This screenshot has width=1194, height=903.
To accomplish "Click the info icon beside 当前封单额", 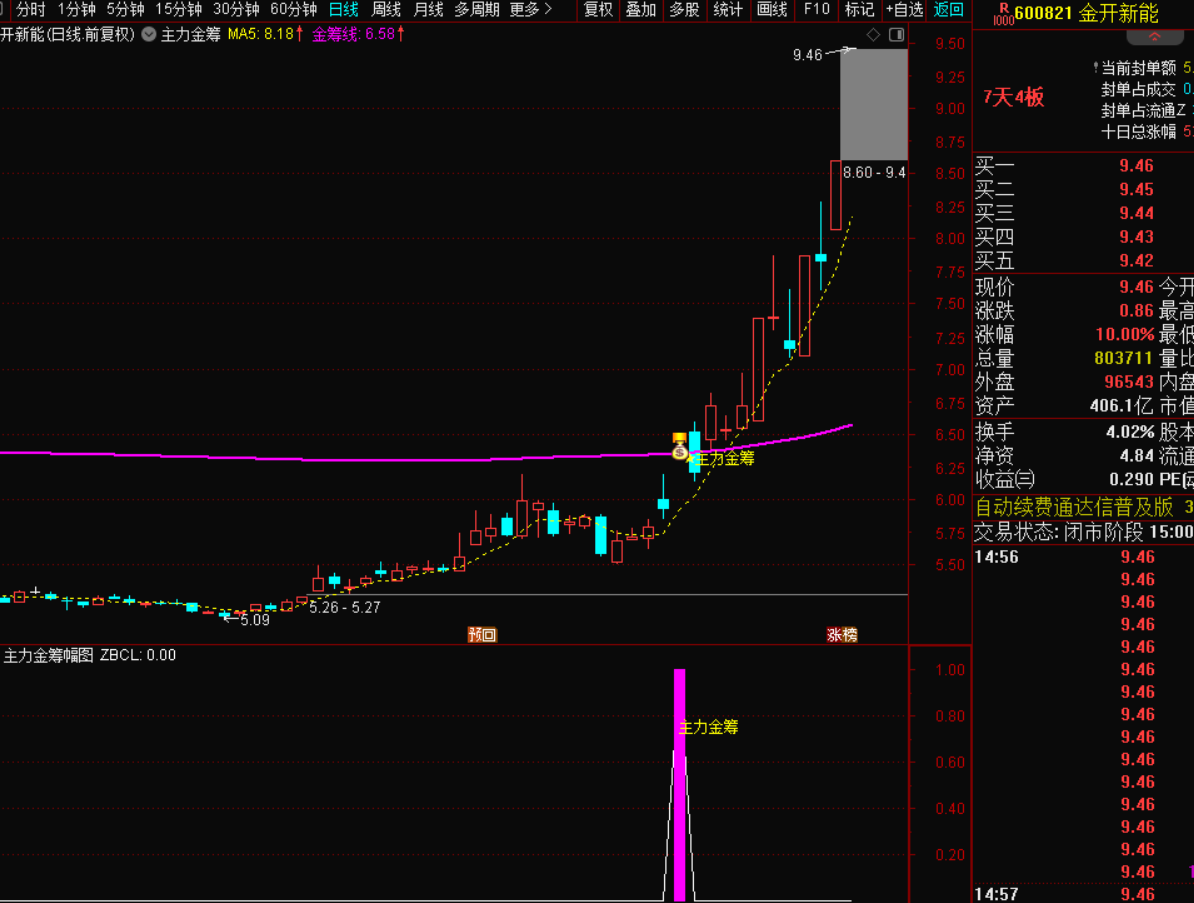I will pyautogui.click(x=1096, y=68).
